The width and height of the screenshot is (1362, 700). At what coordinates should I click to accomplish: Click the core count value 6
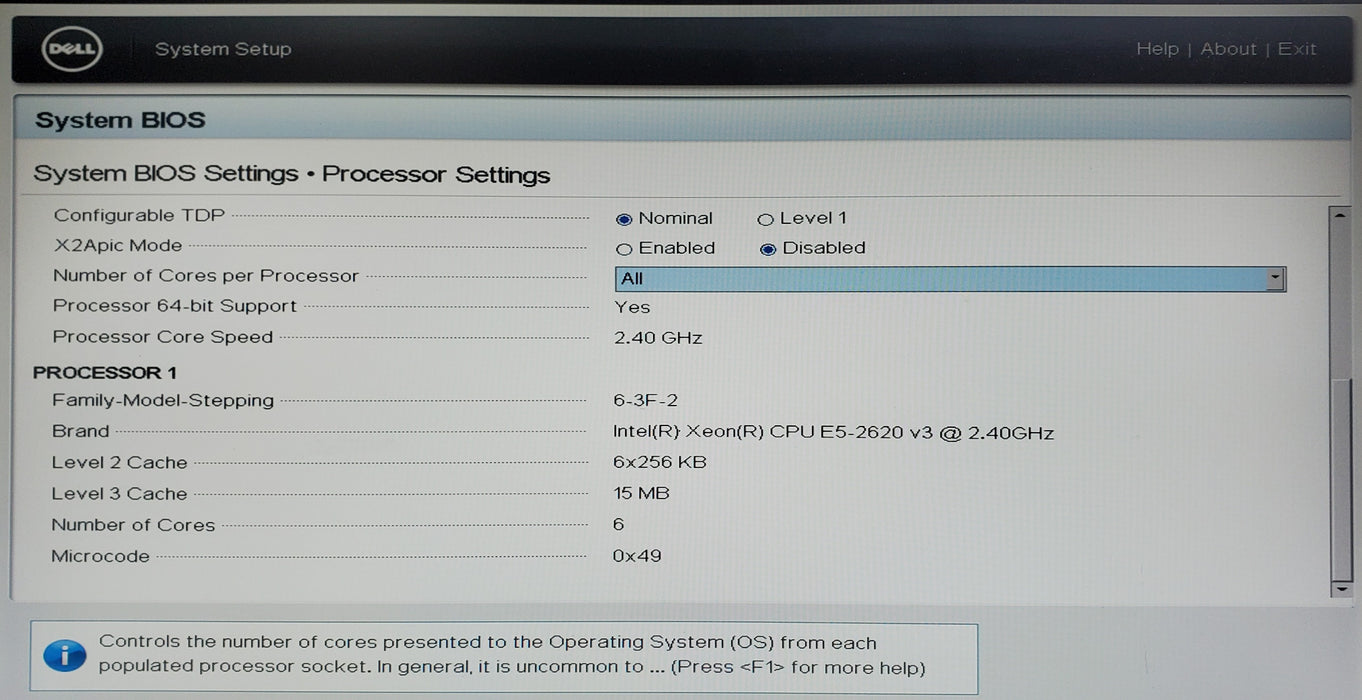pos(618,524)
